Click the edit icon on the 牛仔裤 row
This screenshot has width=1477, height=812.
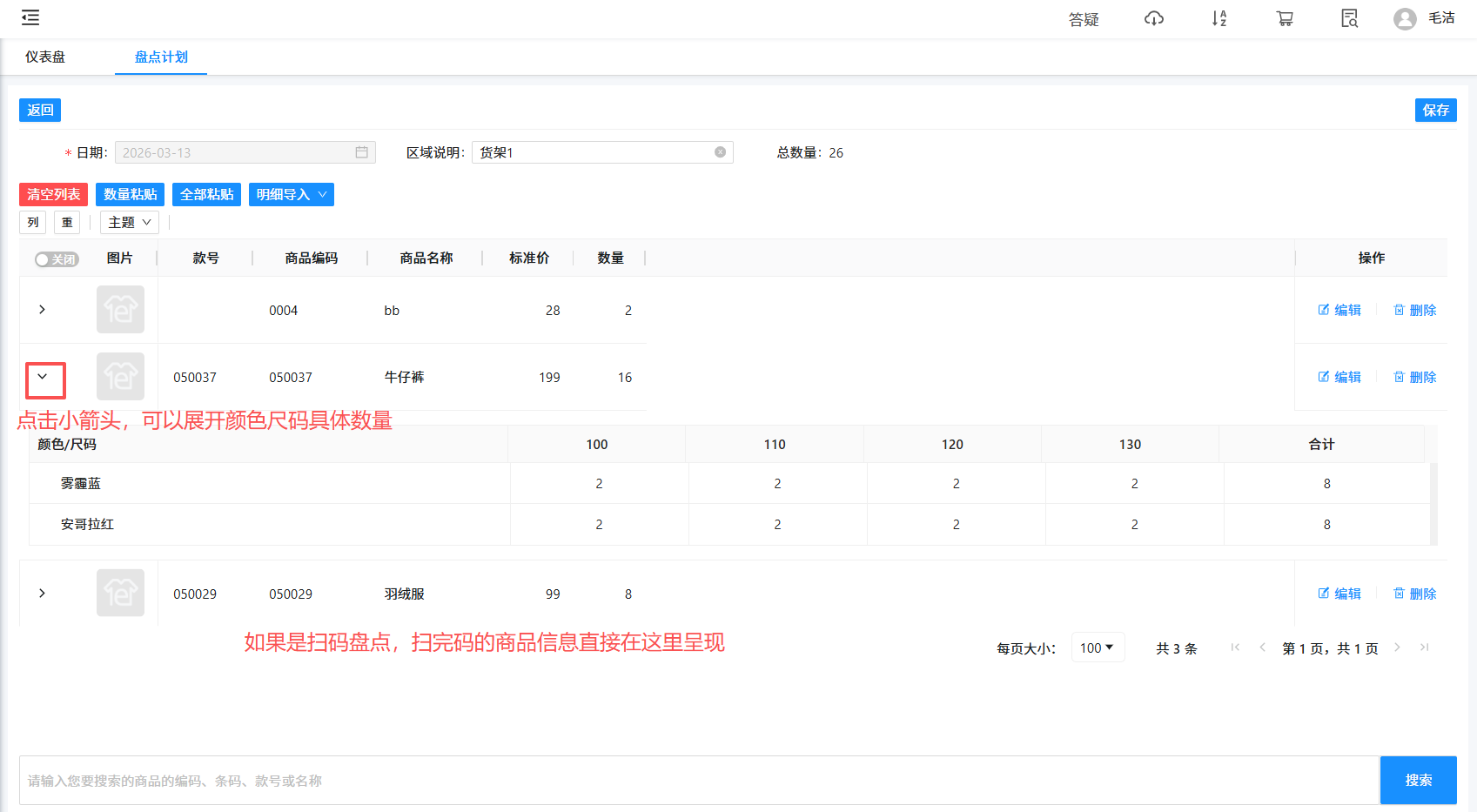coord(1339,376)
